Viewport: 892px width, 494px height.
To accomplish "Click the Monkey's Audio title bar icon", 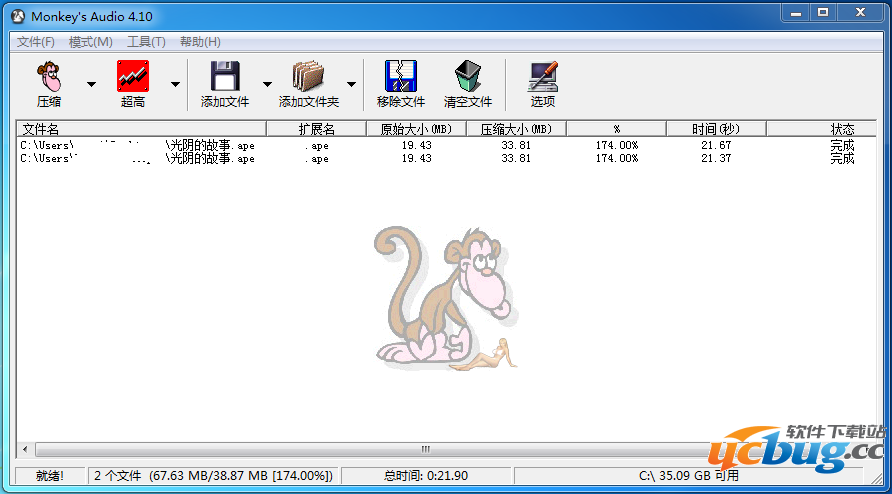I will pos(17,17).
